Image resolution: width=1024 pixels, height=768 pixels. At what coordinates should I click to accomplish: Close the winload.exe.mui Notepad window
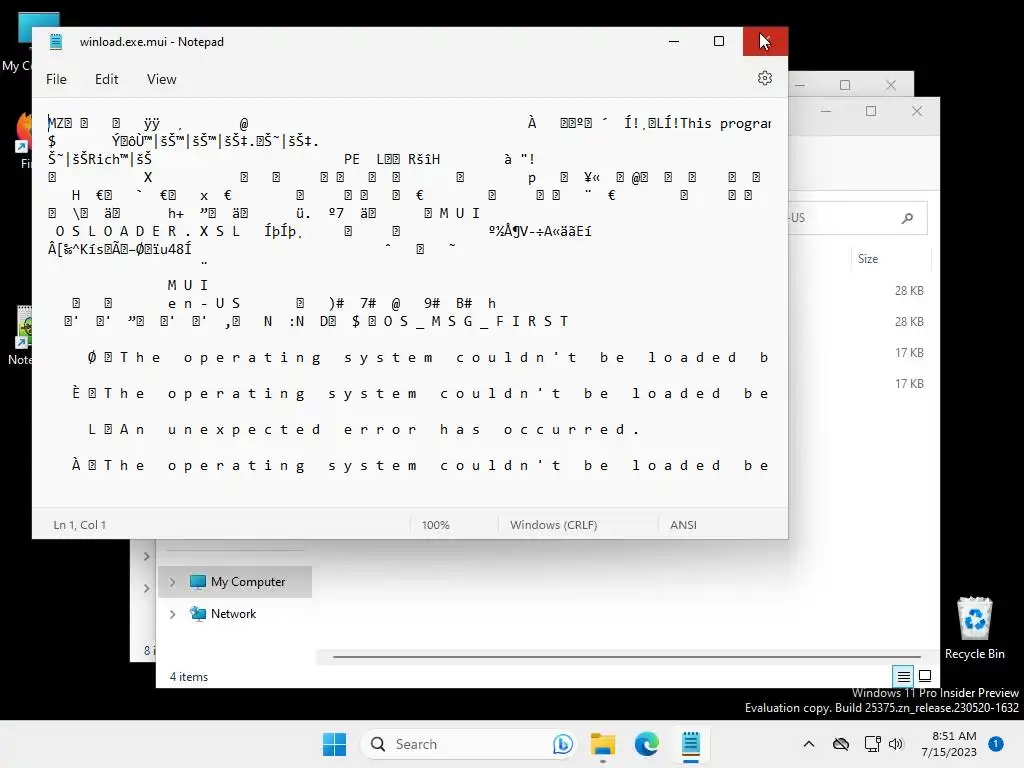(765, 41)
